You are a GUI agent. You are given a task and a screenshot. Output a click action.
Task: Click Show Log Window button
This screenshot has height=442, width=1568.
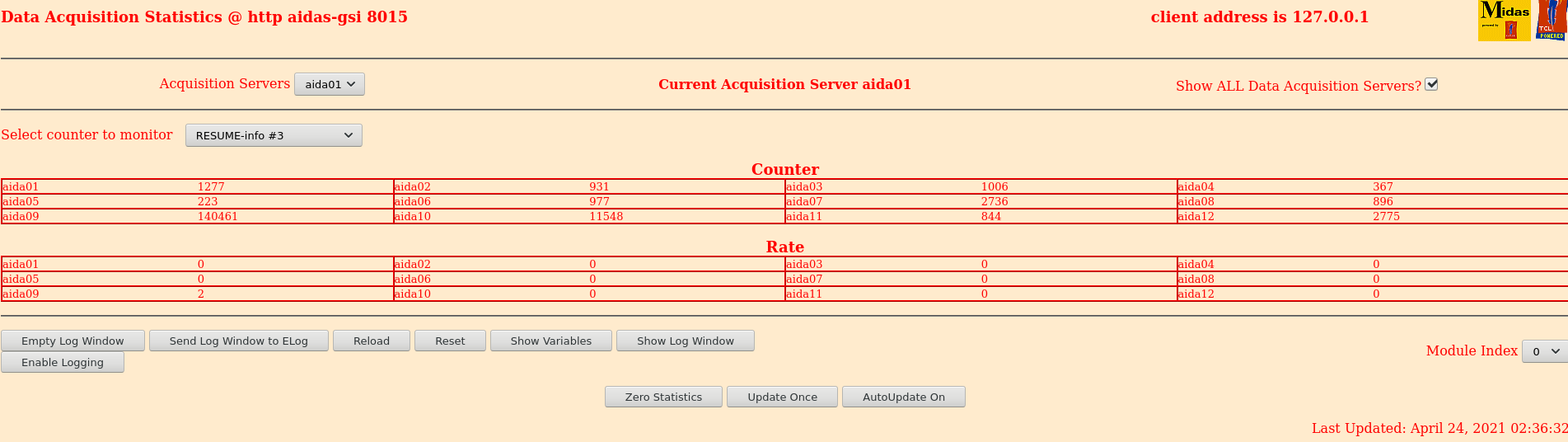pos(685,341)
